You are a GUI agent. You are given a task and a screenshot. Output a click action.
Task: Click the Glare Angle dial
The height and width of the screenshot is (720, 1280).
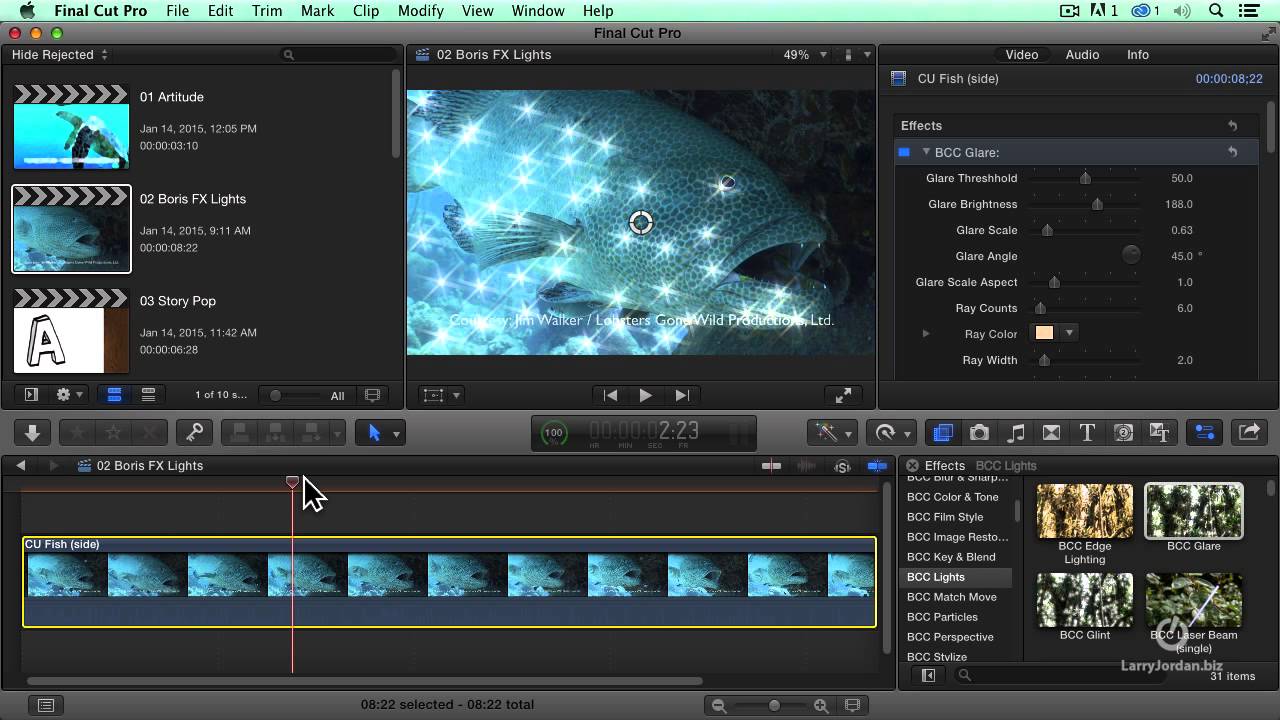[1131, 255]
